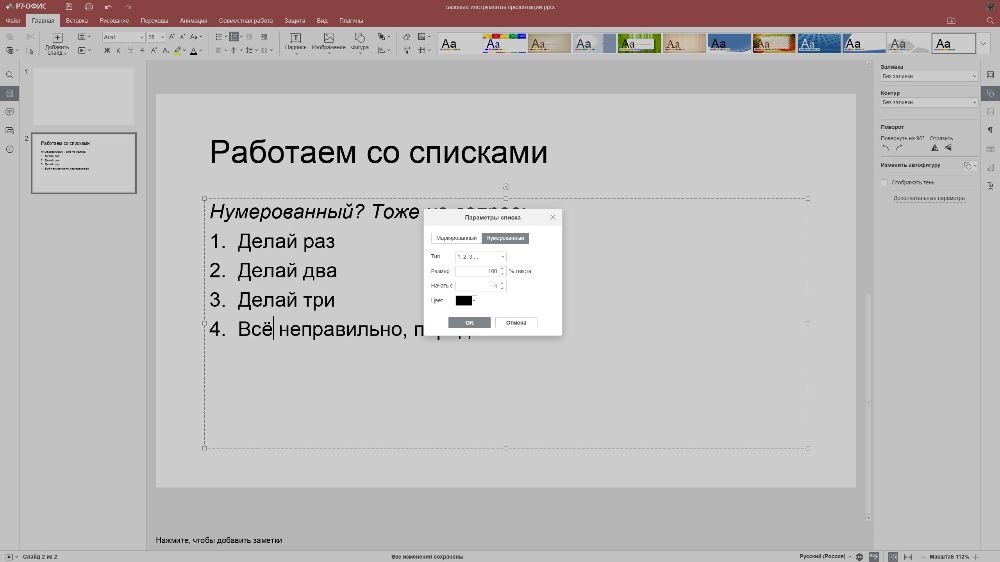Open the Тип numbering dropdown in dialog
This screenshot has height=562, width=1000.
tap(481, 256)
